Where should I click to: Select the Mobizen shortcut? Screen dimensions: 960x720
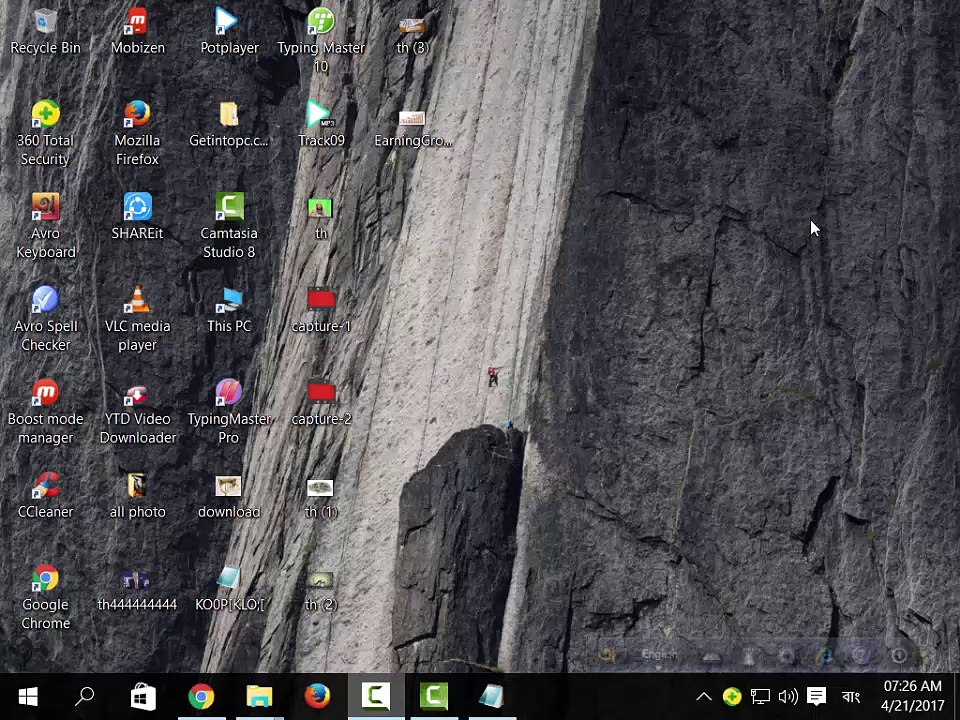coord(137,32)
